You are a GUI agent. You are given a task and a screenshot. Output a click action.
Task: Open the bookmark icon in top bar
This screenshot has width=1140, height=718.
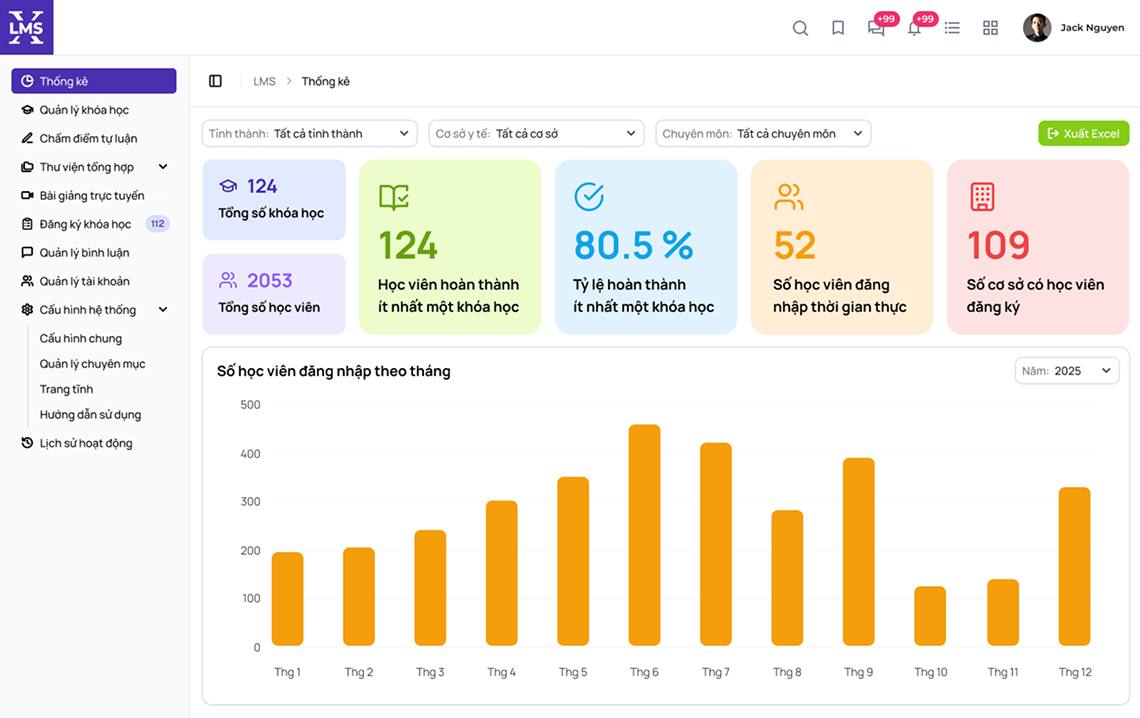pos(838,28)
